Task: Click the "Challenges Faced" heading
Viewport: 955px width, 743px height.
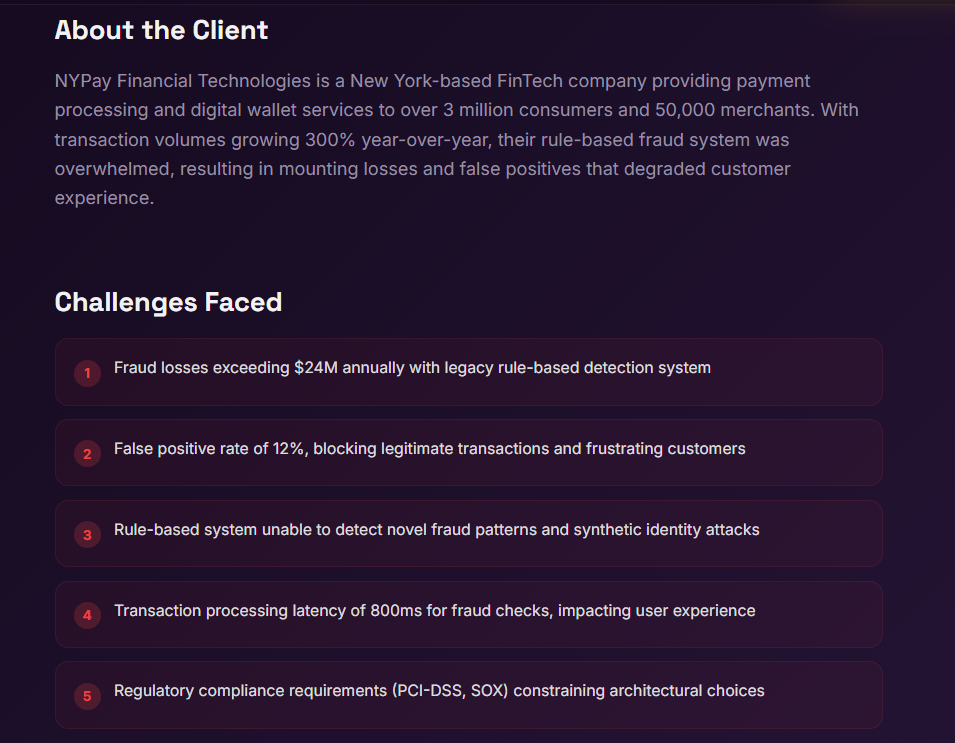Action: pyautogui.click(x=168, y=302)
